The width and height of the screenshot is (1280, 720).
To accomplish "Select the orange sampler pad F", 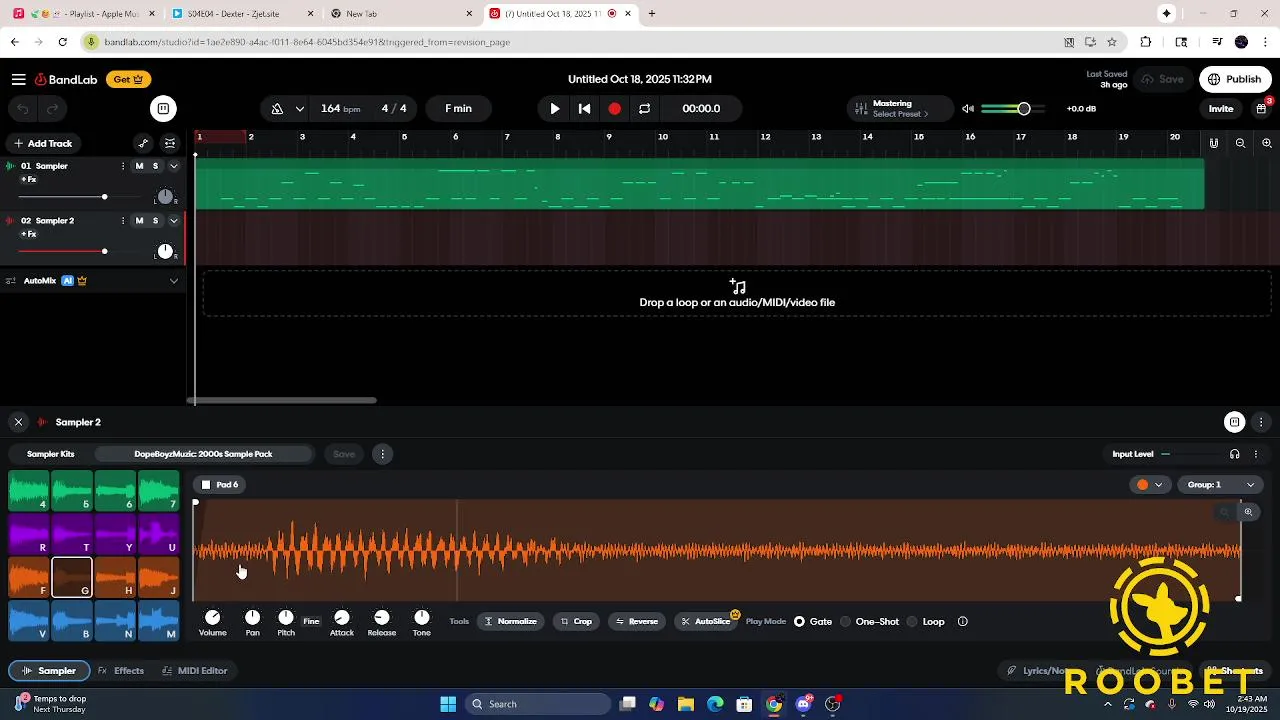I will point(28,577).
